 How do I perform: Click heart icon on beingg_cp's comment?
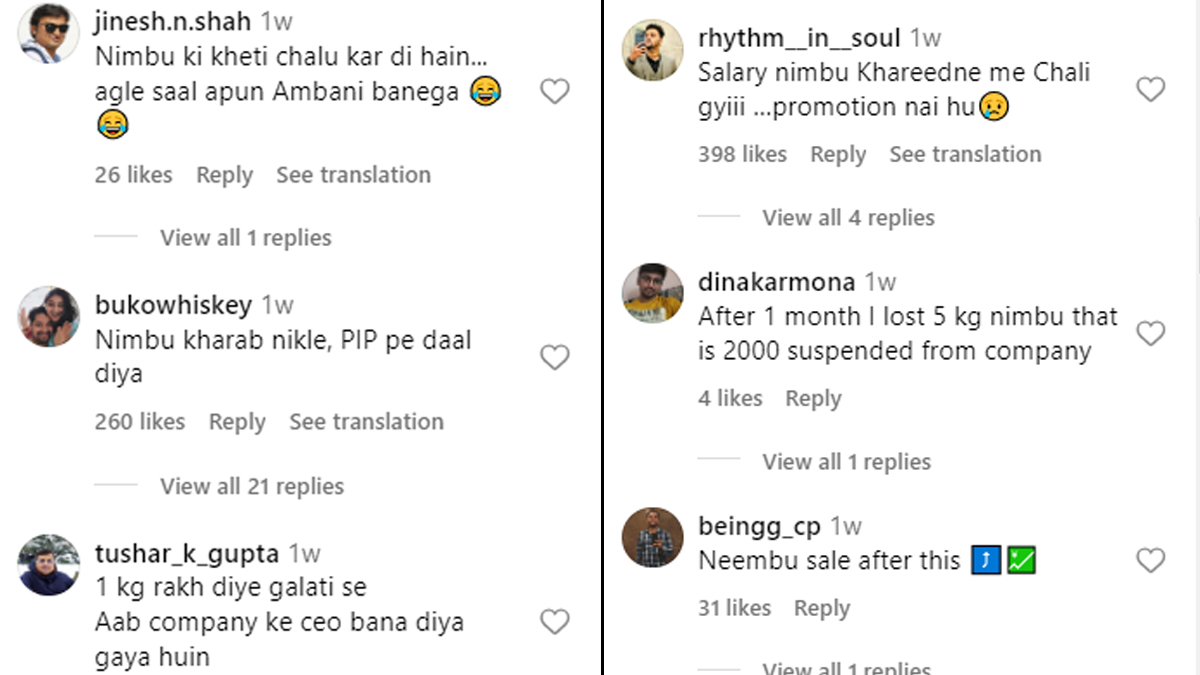(1151, 561)
